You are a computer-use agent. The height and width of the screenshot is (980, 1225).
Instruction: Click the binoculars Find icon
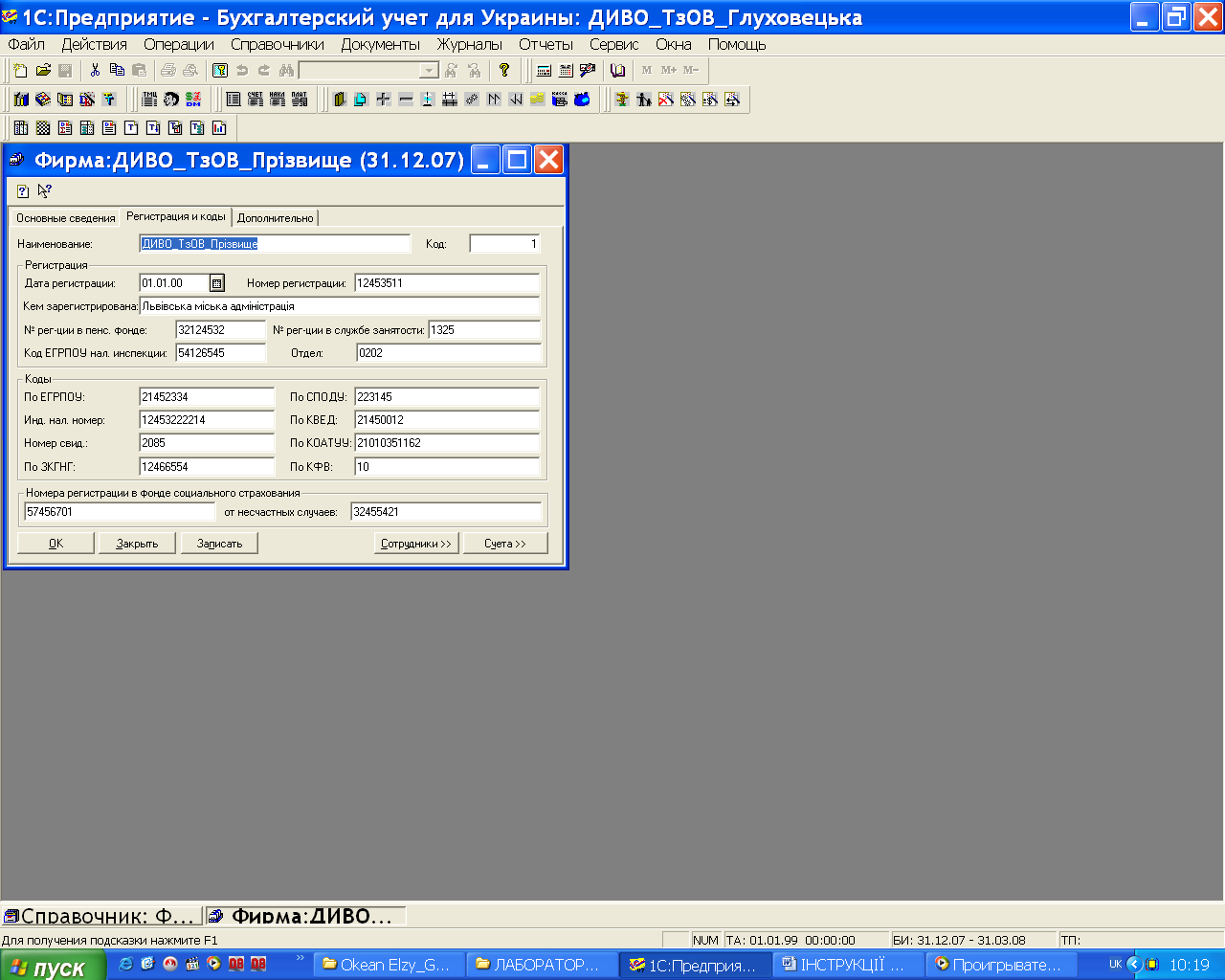click(286, 70)
